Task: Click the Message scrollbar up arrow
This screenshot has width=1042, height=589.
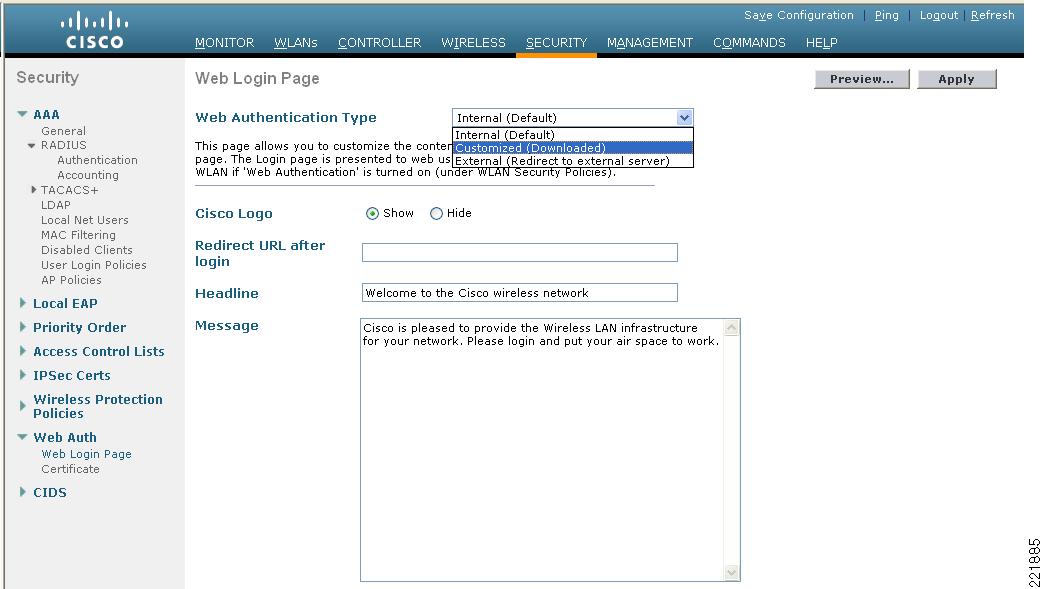Action: click(732, 328)
